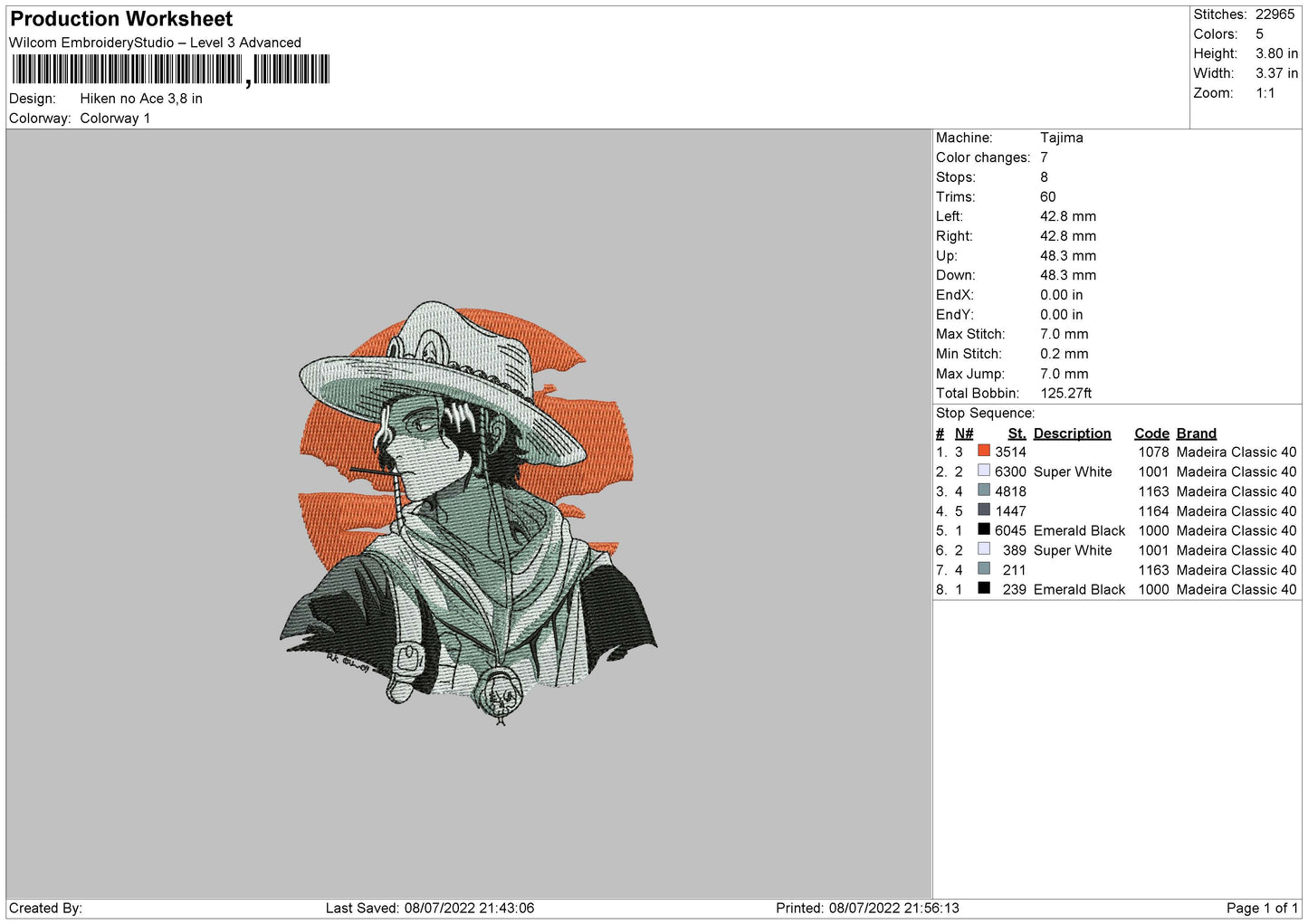
Task: Click the Brand column header
Action: (1196, 433)
